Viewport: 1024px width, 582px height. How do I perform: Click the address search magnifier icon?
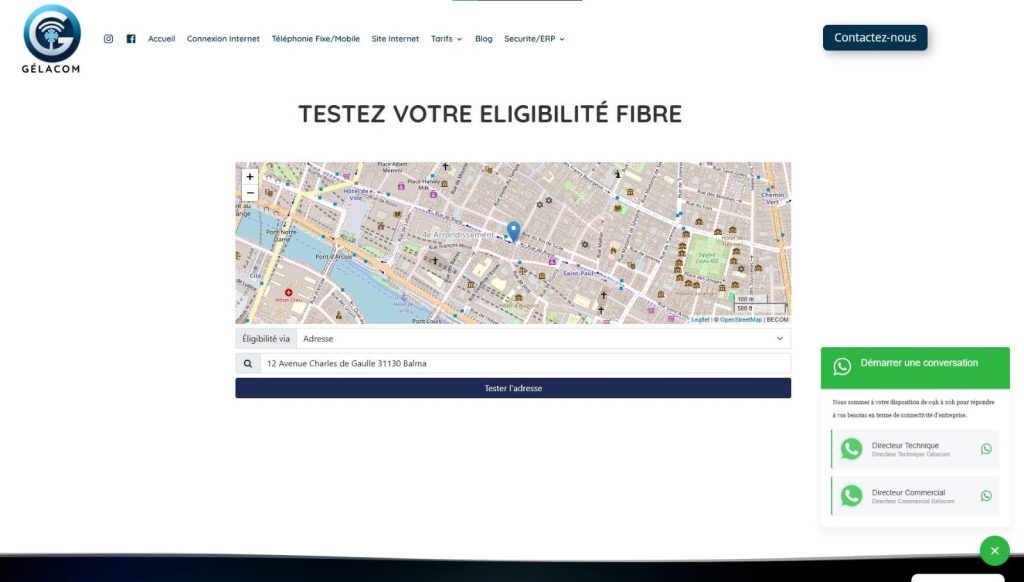[248, 363]
